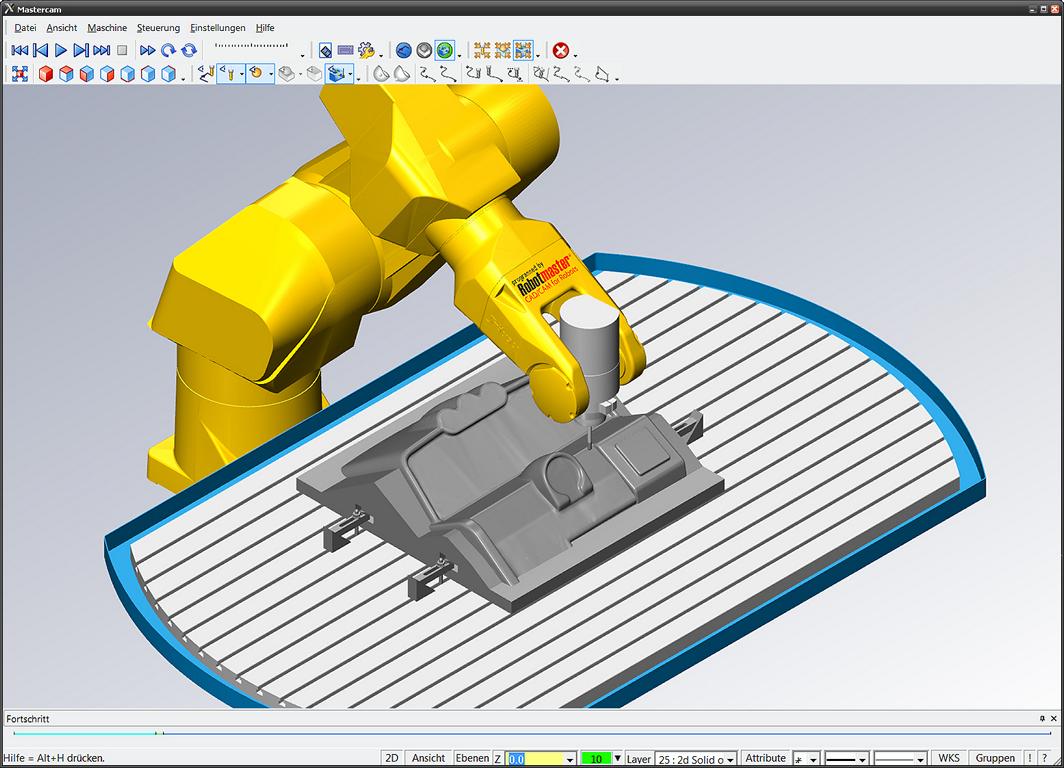Select the sixth cube view icon

(x=147, y=74)
